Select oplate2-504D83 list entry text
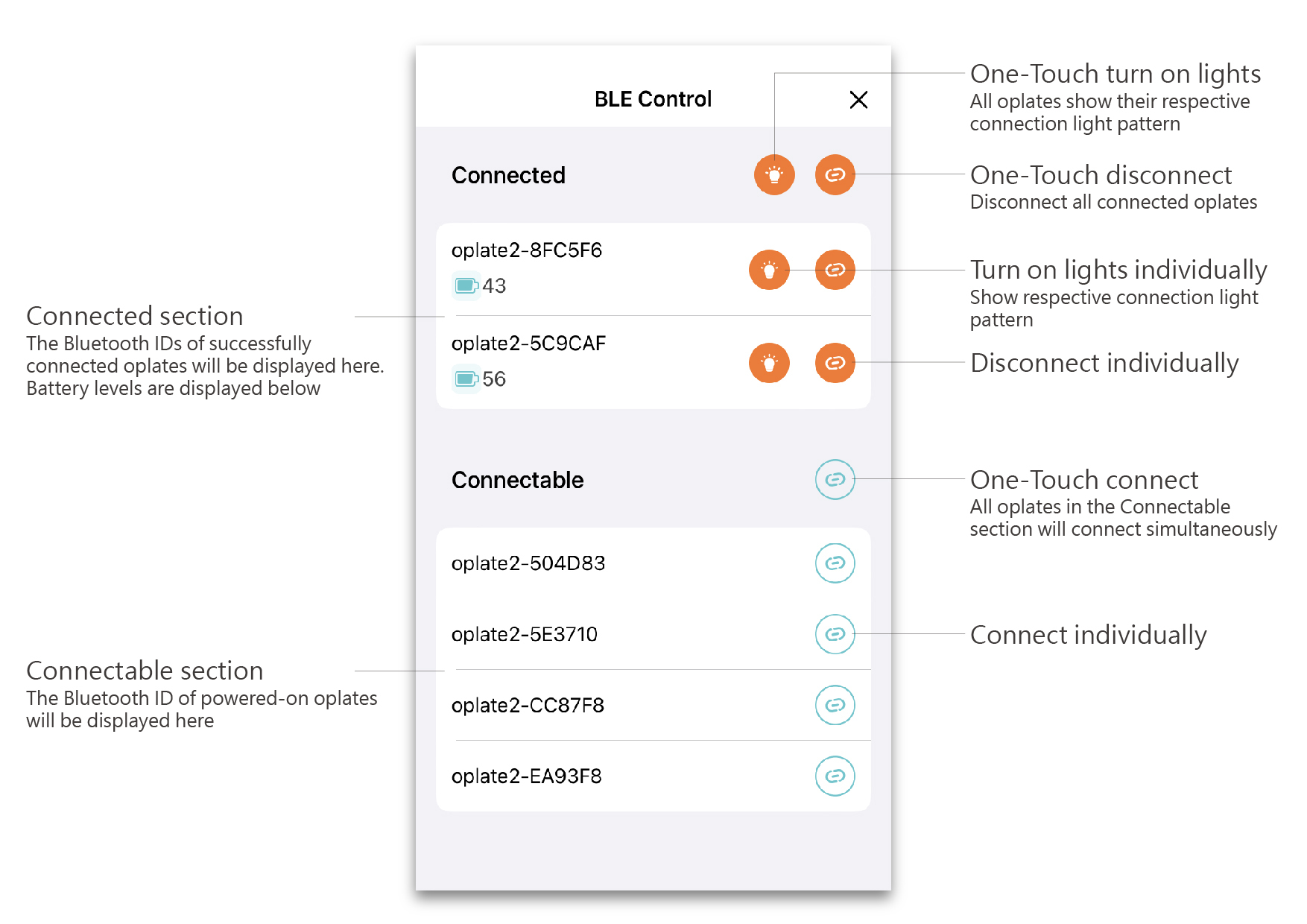This screenshot has width=1307, height=924. point(528,563)
